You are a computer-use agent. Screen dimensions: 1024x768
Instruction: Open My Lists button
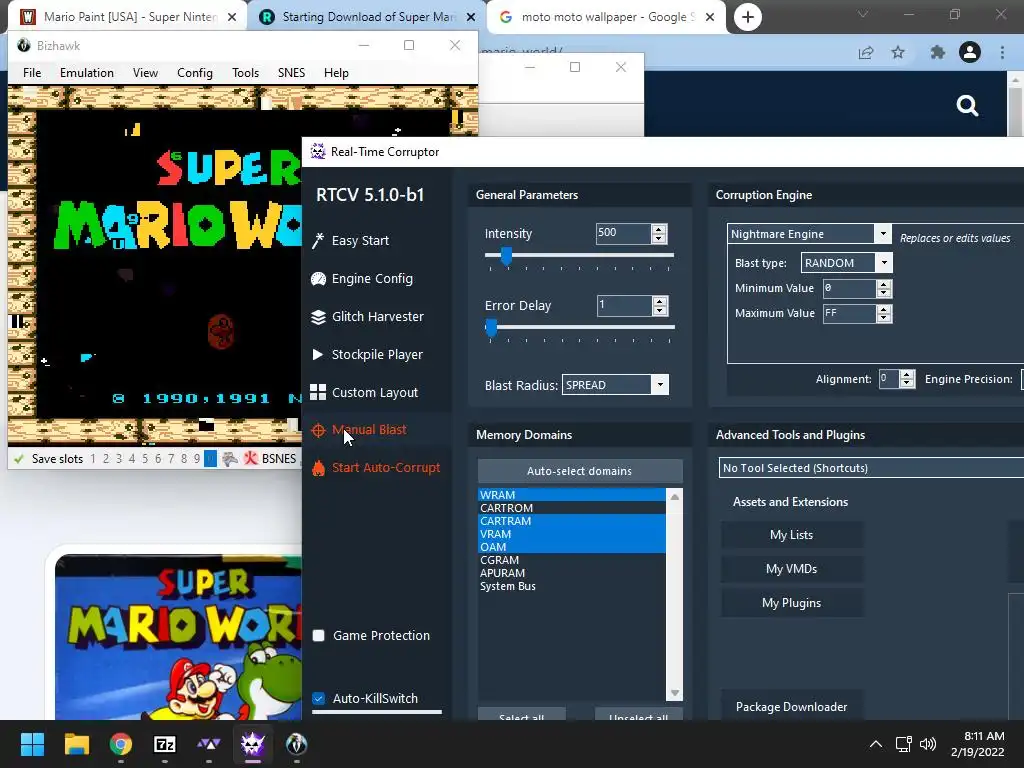[792, 535]
